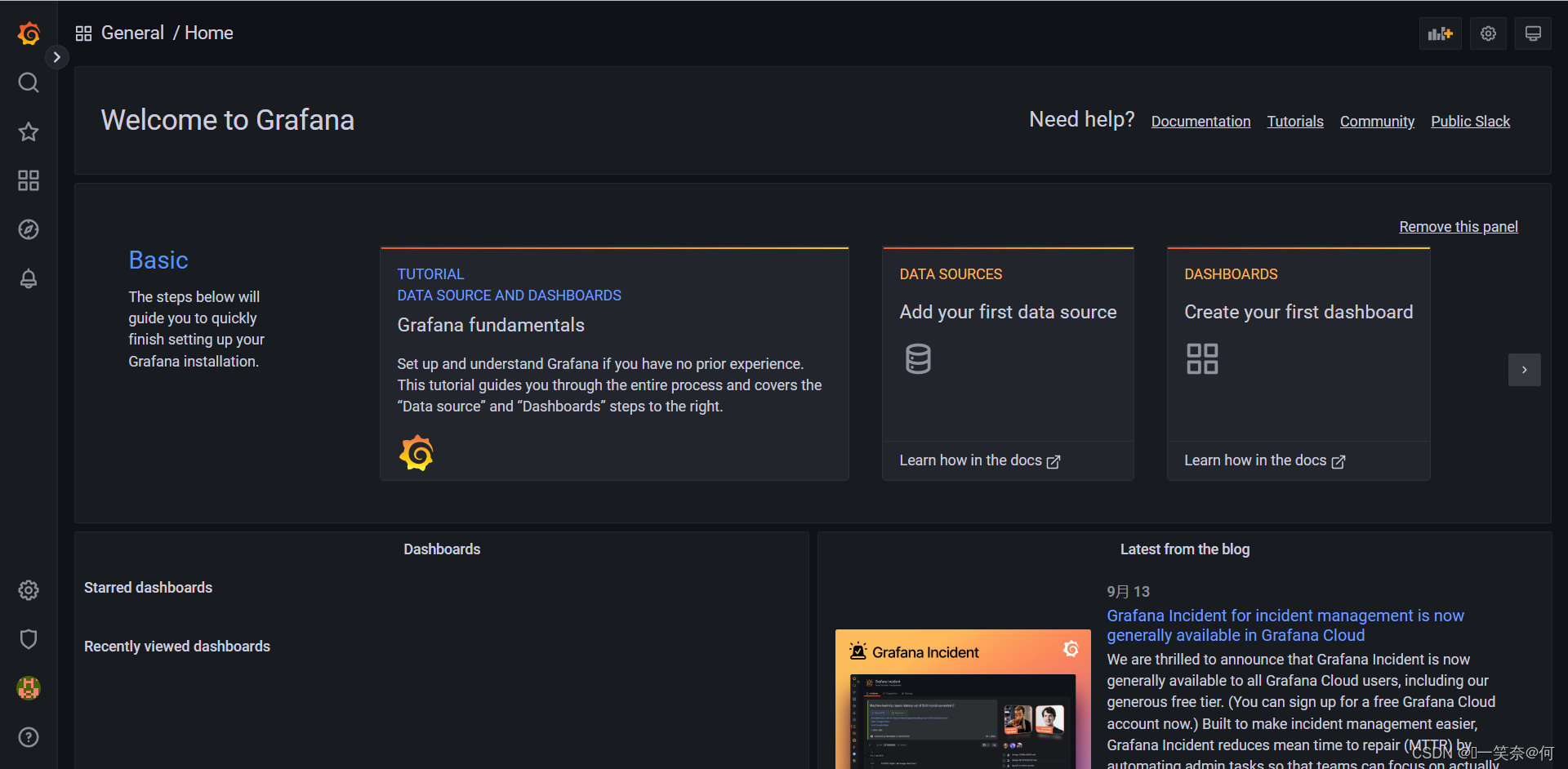Screen dimensions: 1568x769
Task: Open the Search dashboards icon
Action: click(x=29, y=82)
